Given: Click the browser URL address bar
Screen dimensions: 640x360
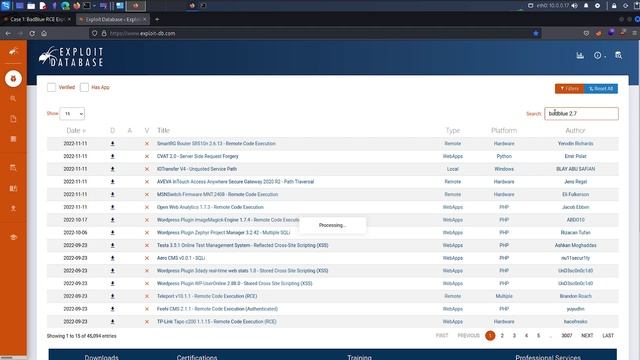Looking at the screenshot, I should (314, 33).
